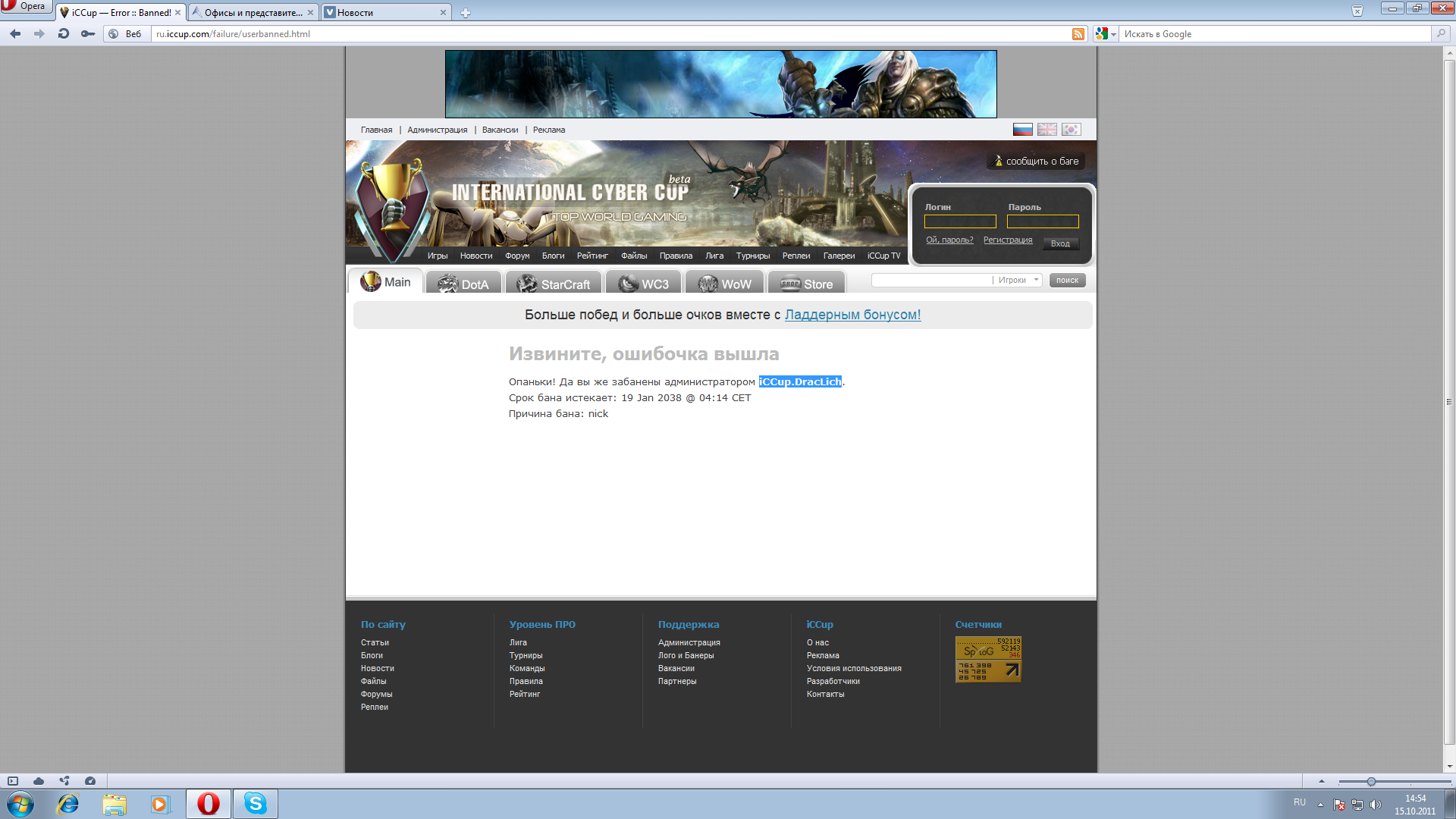Click the поиск search button

(1067, 280)
